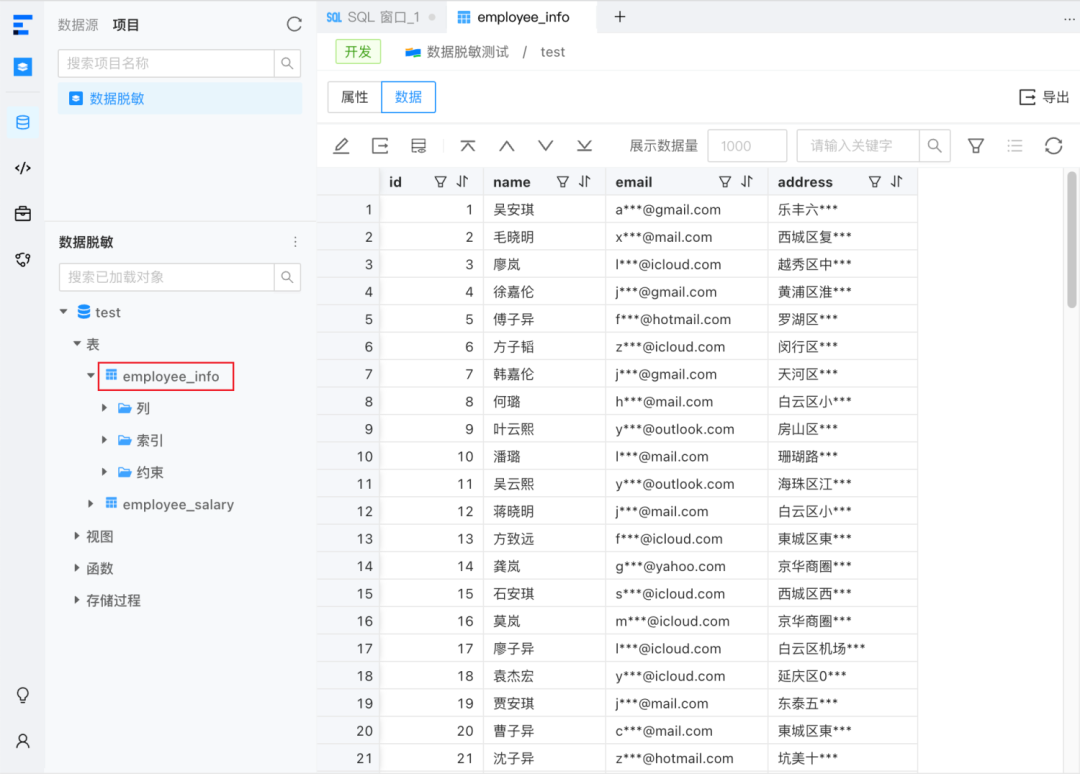Expand the 列 columns folder

point(104,408)
